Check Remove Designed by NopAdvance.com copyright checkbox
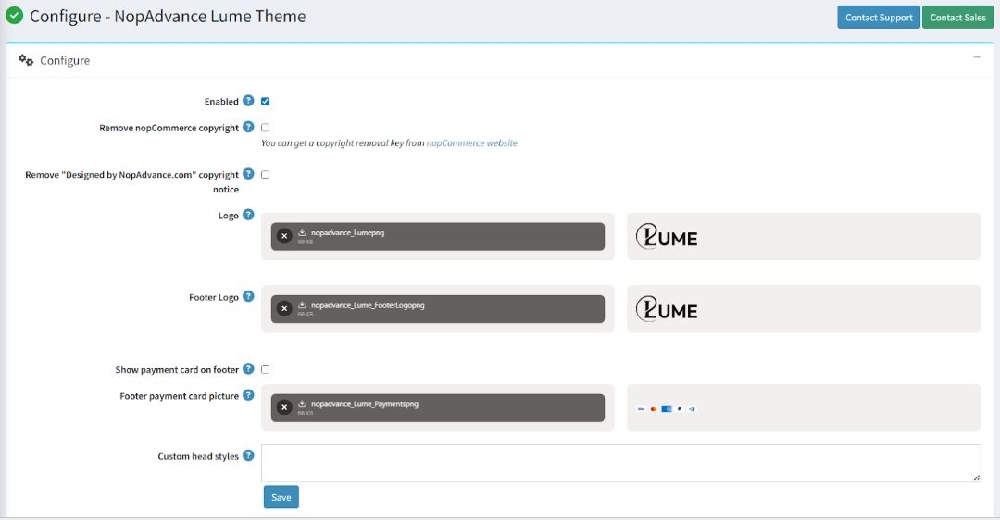Screen dimensions: 1000x520 265,174
